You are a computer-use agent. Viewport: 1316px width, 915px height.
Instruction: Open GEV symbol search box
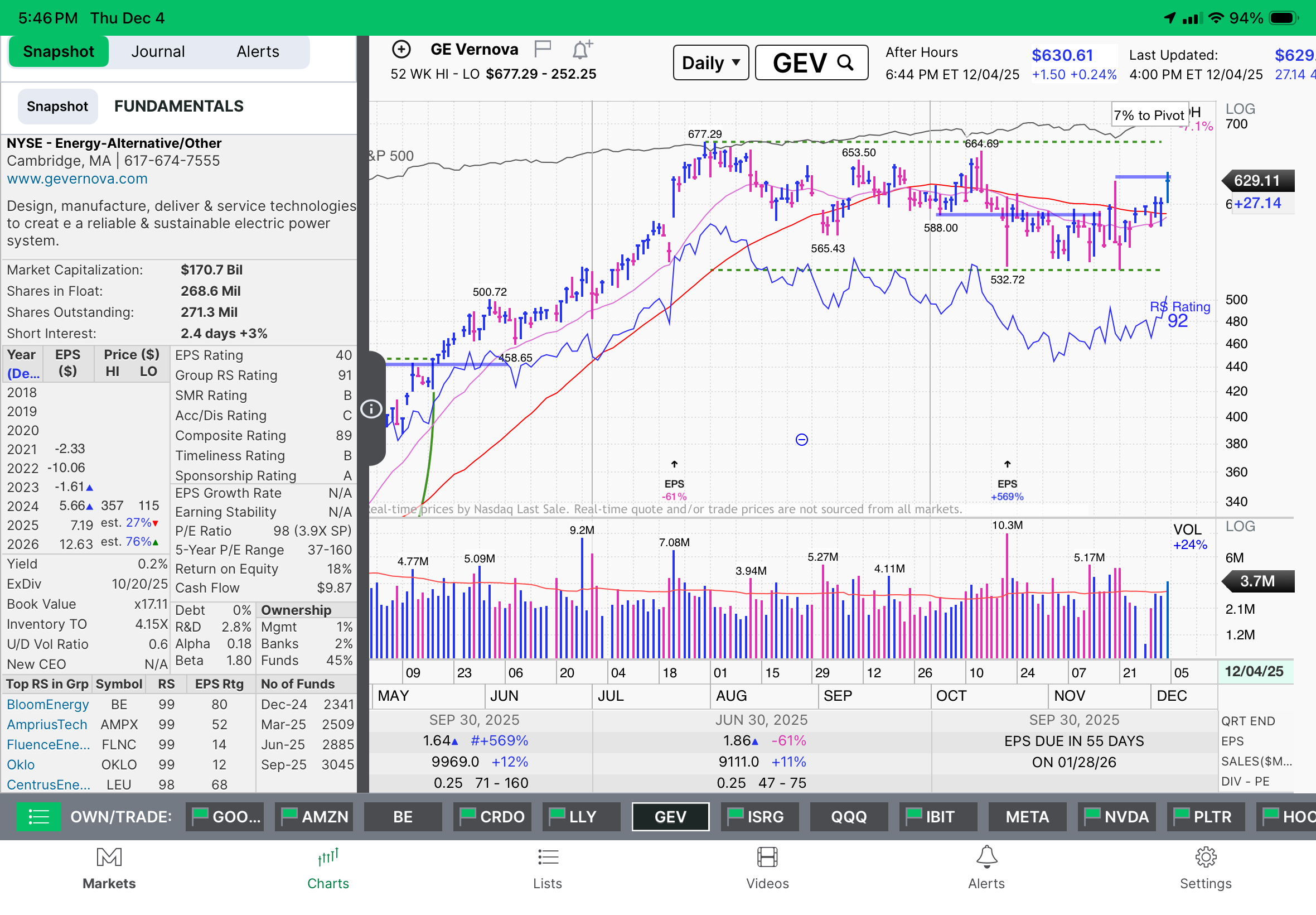[x=811, y=62]
